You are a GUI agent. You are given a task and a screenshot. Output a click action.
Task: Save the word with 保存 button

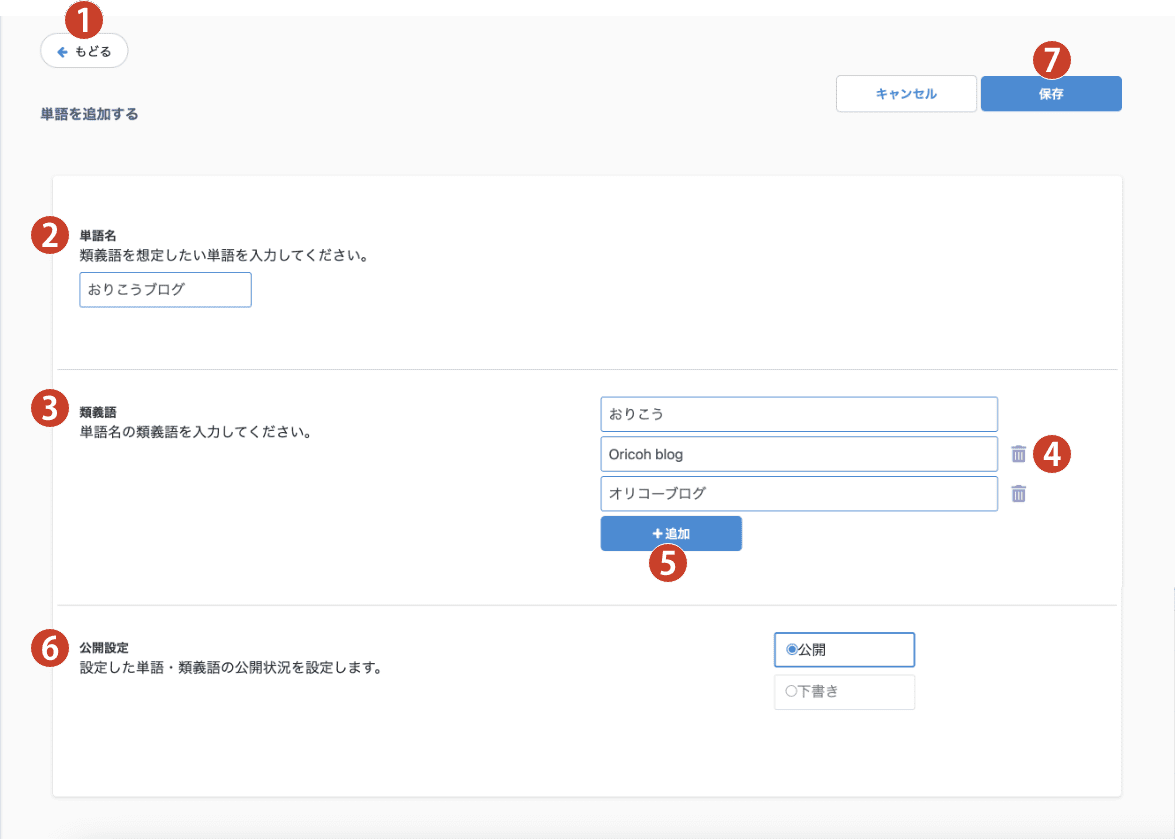(1050, 94)
